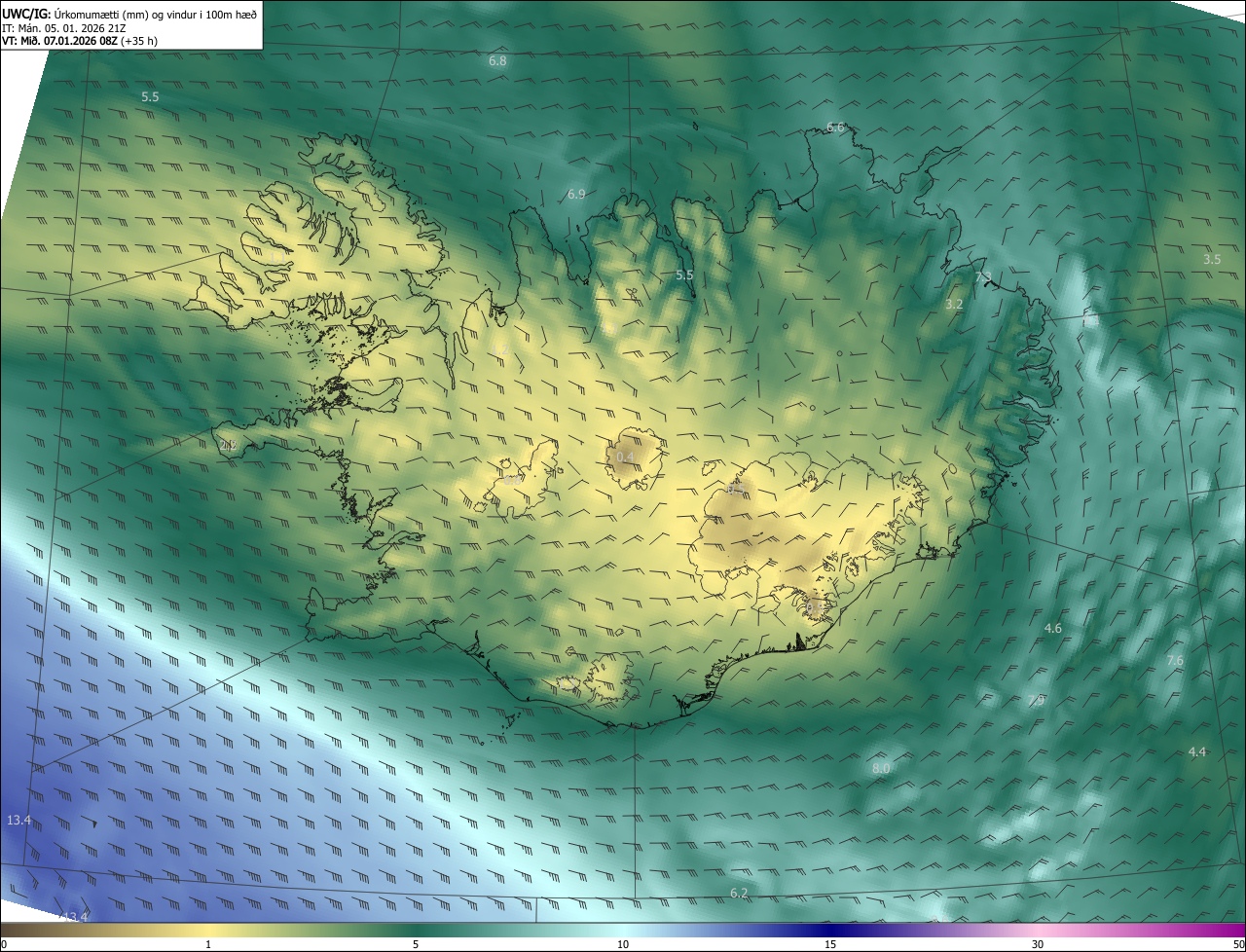Click the 15 tick on the colour scale
Screen dimensions: 1246x952
point(830,945)
